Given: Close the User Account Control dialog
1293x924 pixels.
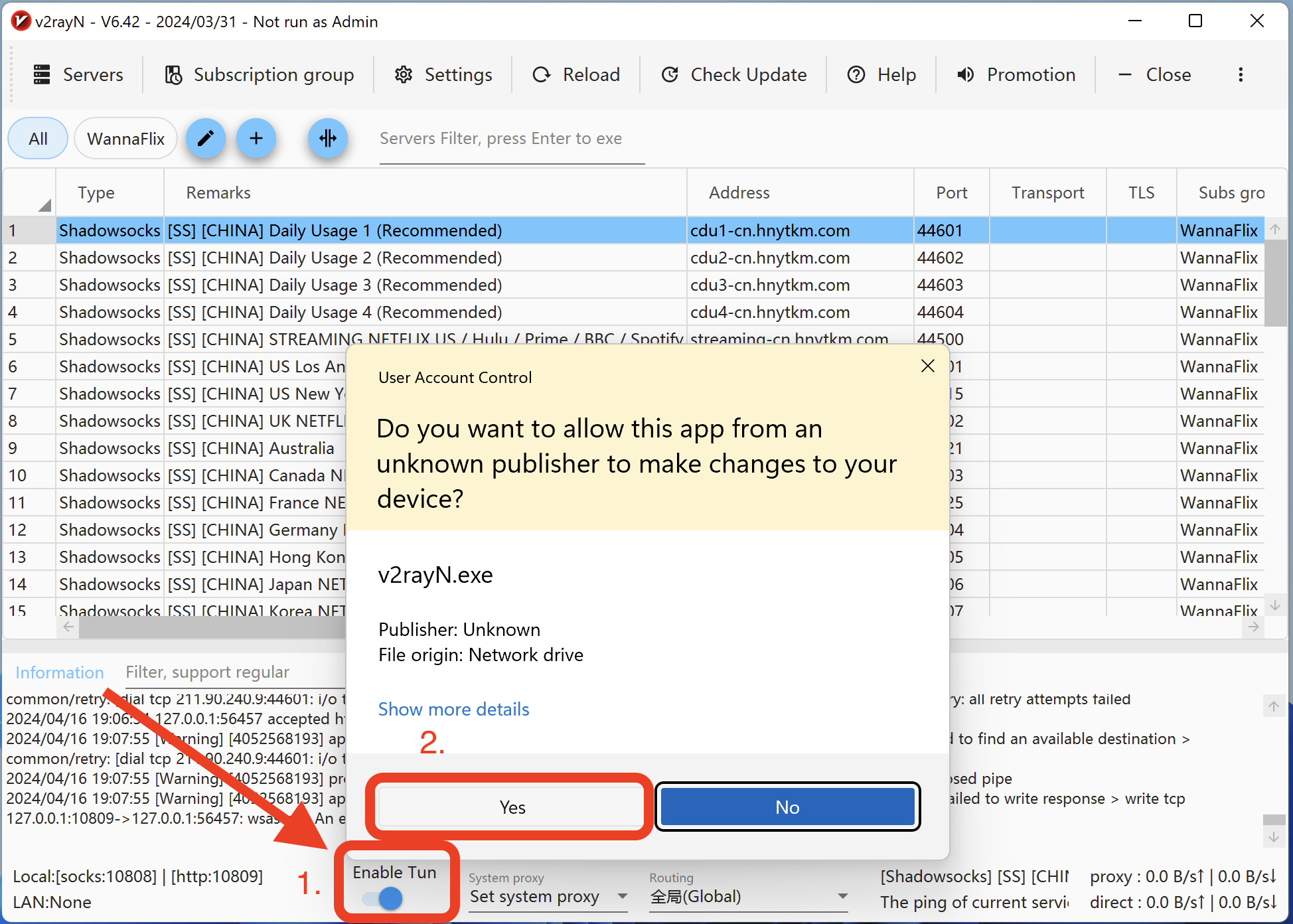Looking at the screenshot, I should click(927, 366).
